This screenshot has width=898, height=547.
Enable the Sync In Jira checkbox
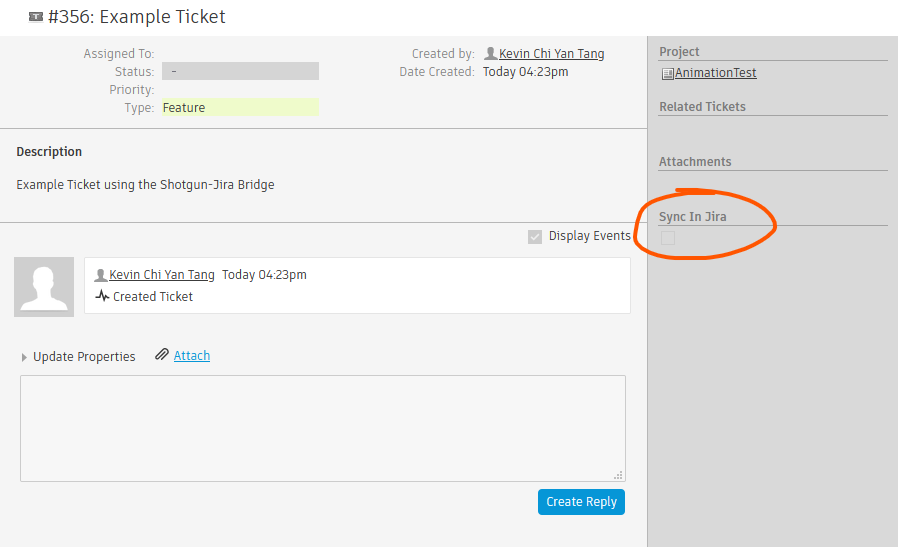pos(668,238)
